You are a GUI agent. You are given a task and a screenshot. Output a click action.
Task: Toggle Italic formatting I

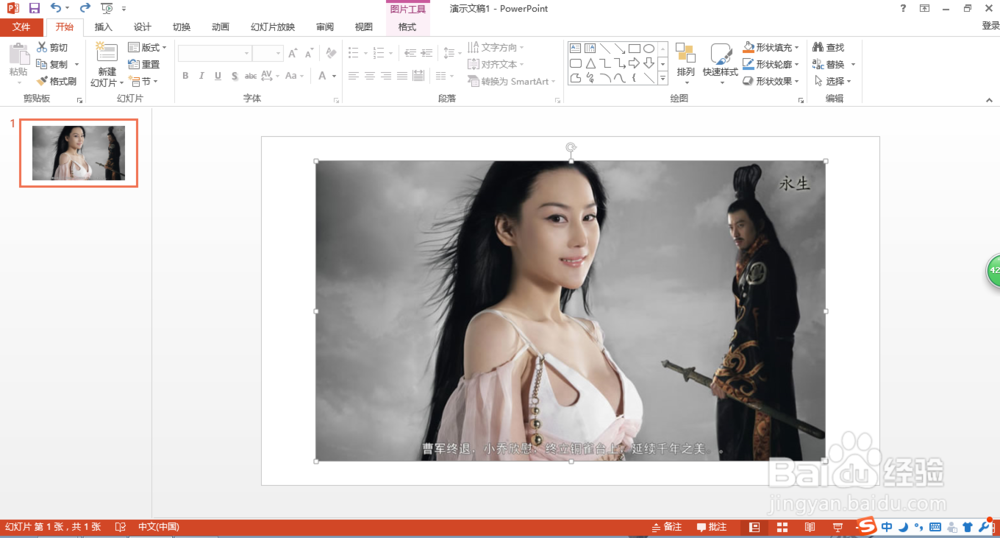tap(202, 76)
